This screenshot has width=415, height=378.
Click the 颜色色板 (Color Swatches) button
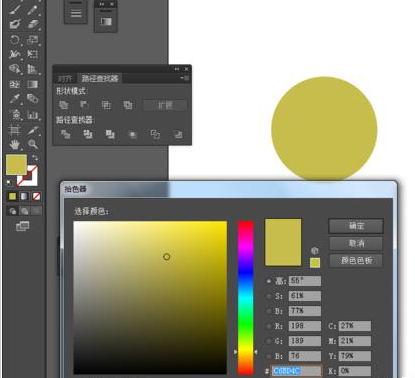(356, 260)
